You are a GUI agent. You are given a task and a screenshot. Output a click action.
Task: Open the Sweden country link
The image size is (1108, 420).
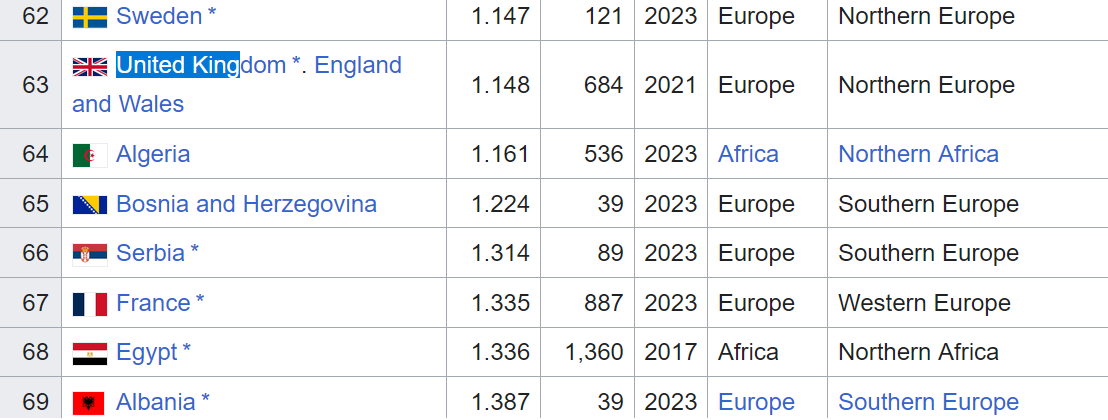160,16
